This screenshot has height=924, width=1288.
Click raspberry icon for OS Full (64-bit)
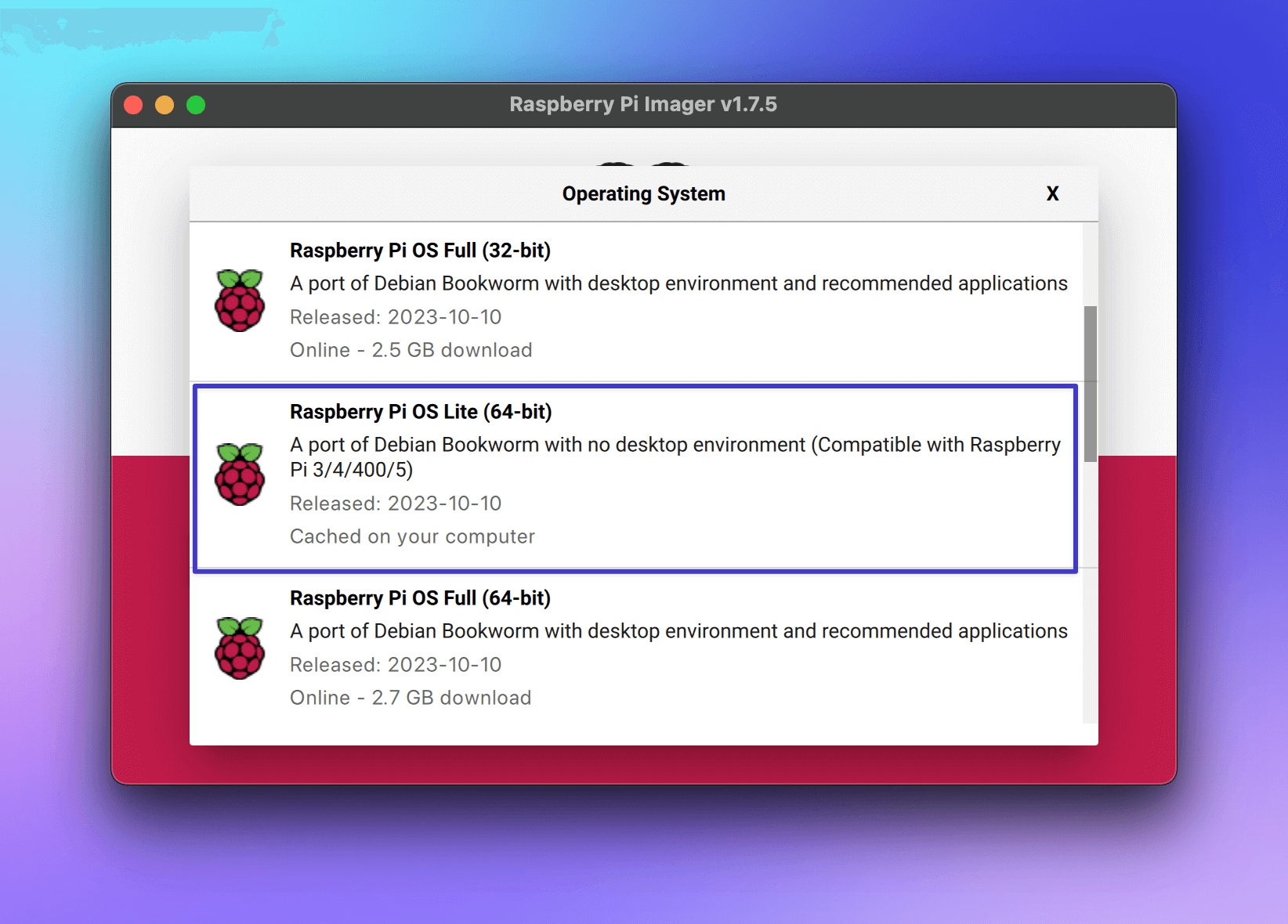point(240,648)
